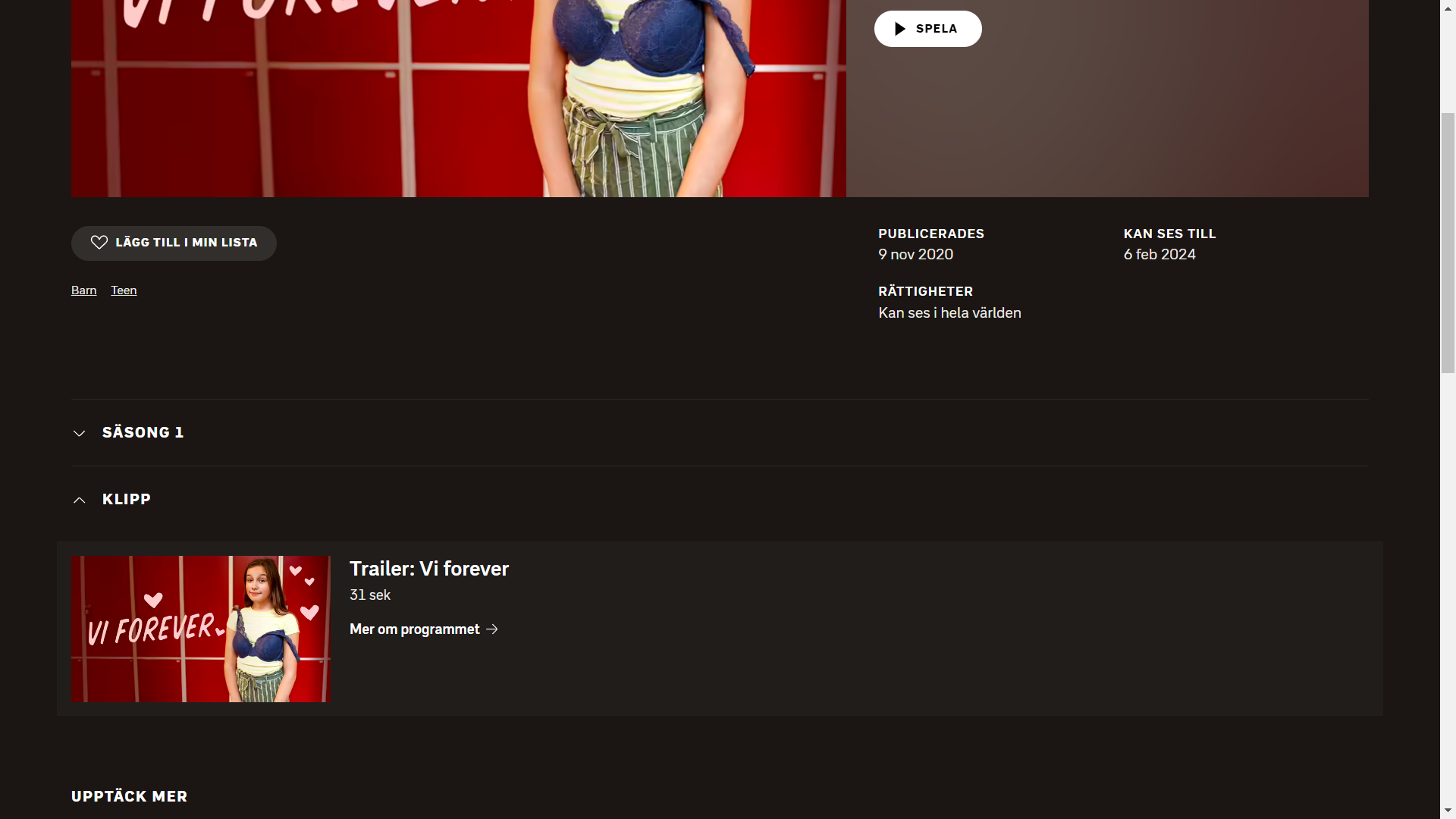Click the KLIPP heading
This screenshot has width=1456, height=819.
coord(127,499)
